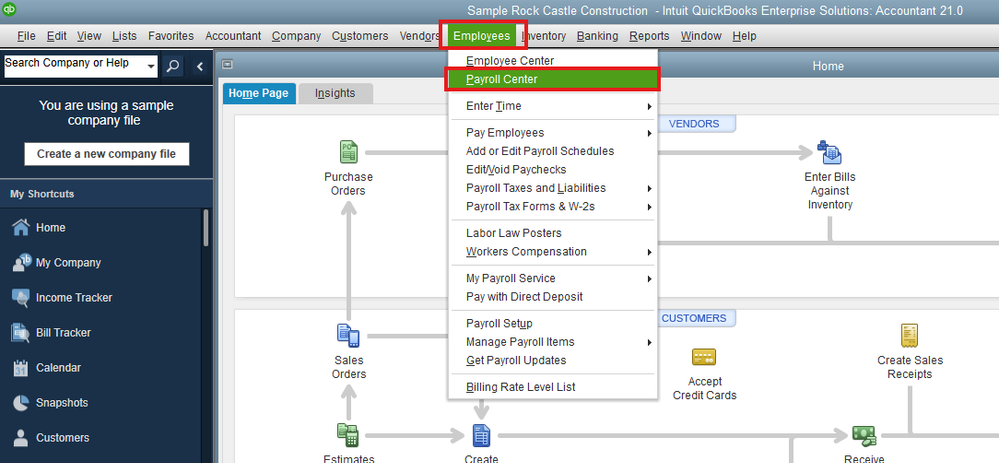Choose Payroll Setup menu entry
This screenshot has width=999, height=463.
tap(553, 324)
